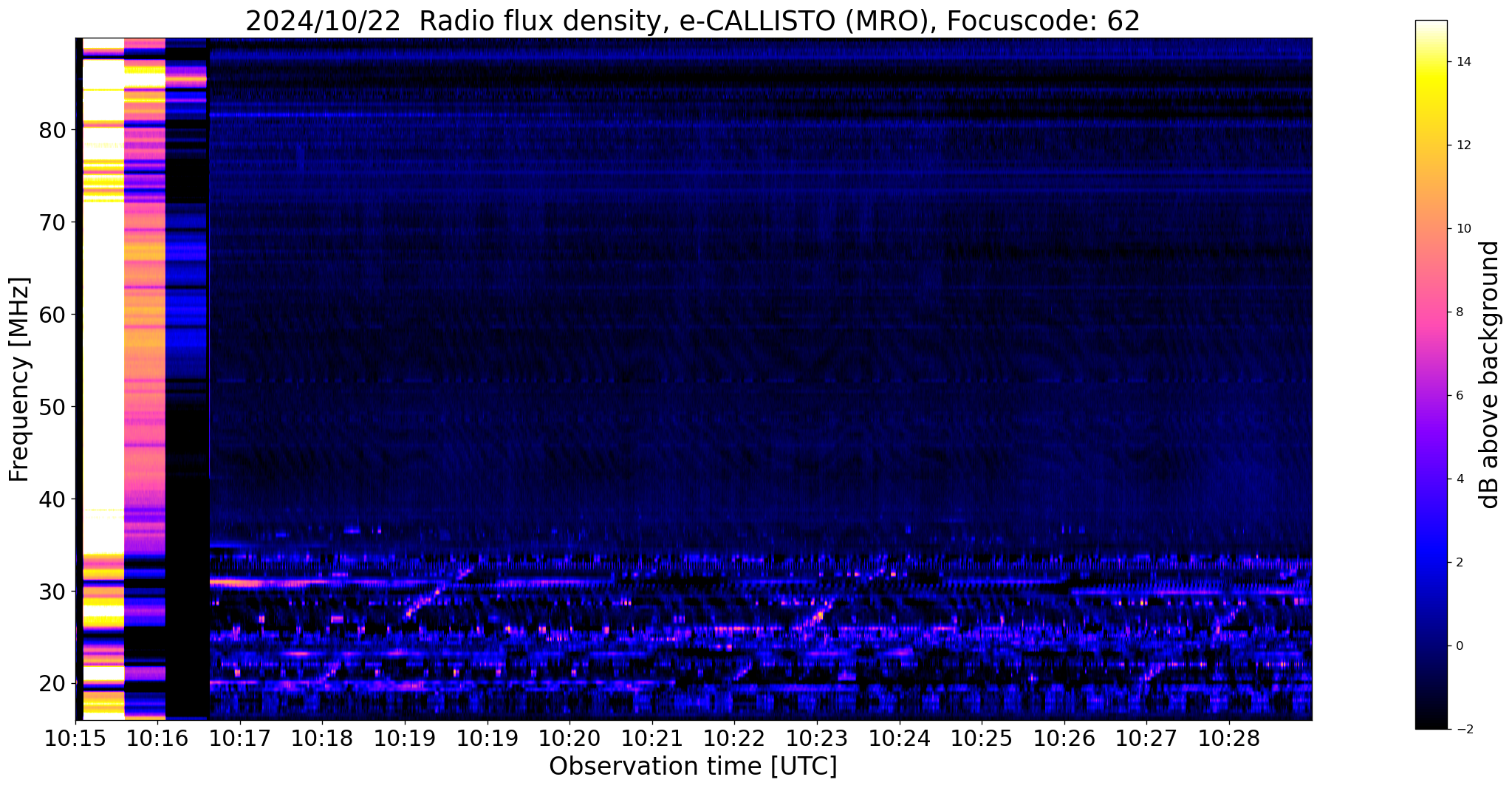1512x788 pixels.
Task: Click the bright white burst column near 10:15
Action: pos(103,379)
